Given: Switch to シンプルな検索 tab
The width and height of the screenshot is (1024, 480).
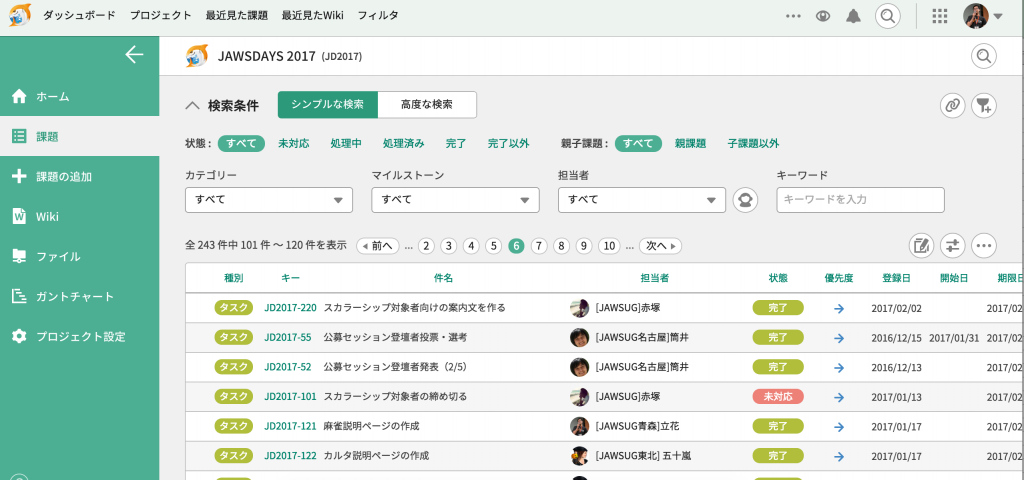Looking at the screenshot, I should (328, 104).
